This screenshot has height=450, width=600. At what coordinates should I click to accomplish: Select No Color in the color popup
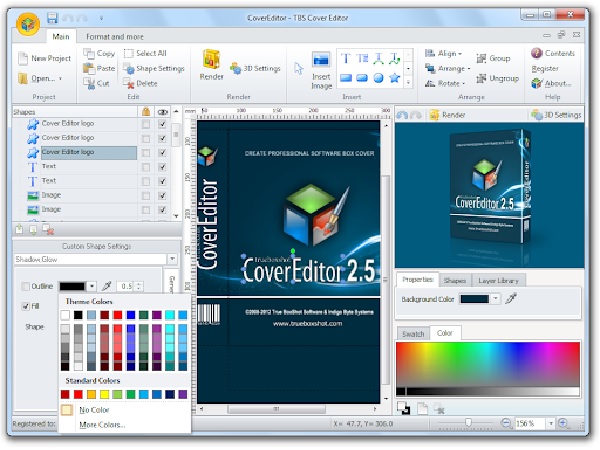click(x=97, y=410)
